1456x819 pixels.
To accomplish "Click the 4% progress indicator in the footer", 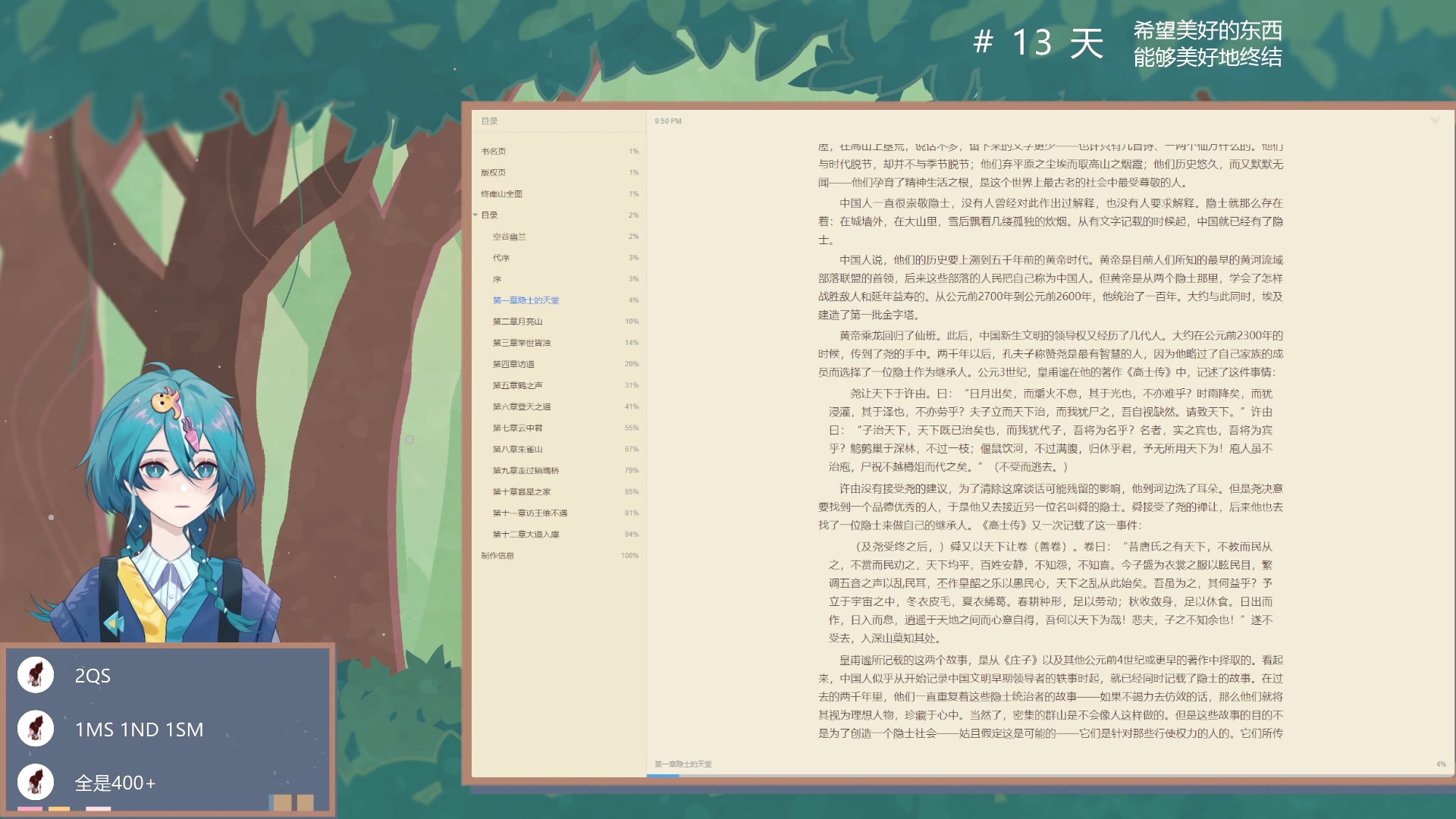I will click(x=1441, y=764).
